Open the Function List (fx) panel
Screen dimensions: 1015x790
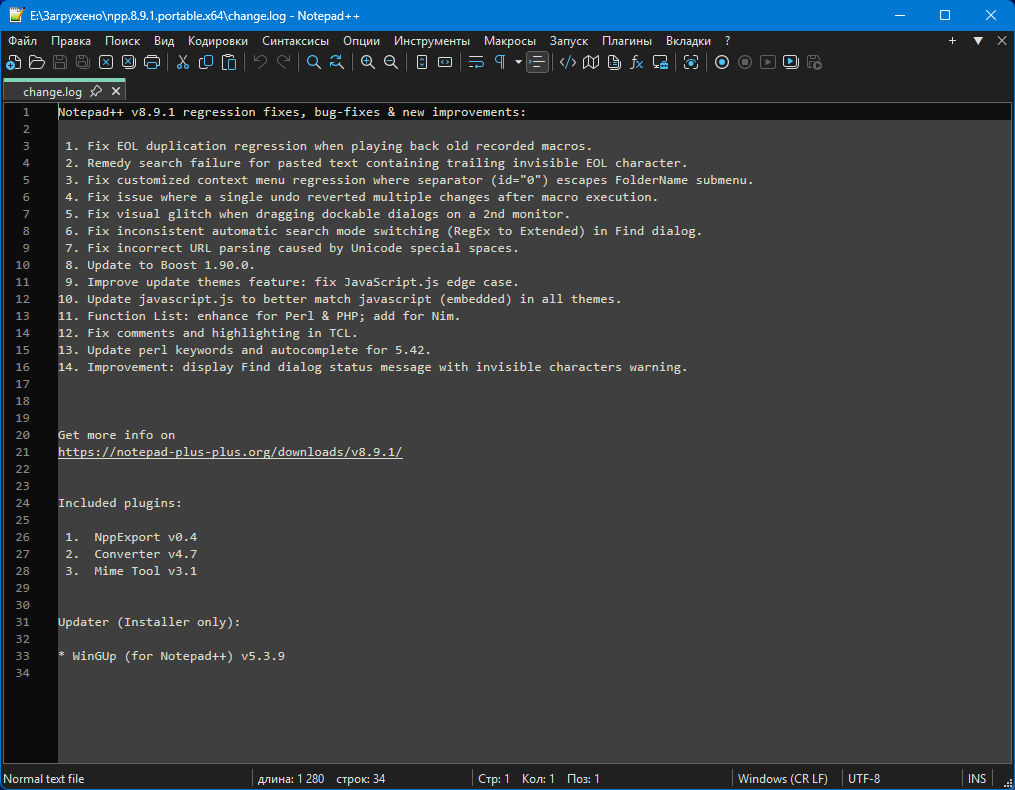click(636, 62)
